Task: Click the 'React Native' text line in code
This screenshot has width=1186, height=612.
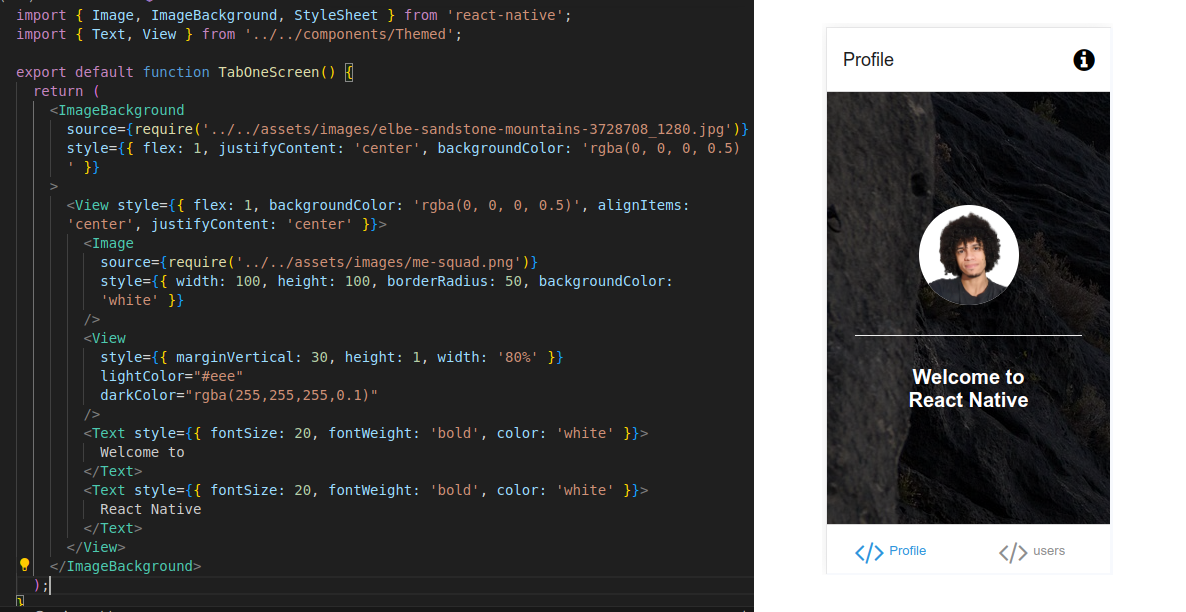Action: coord(151,509)
